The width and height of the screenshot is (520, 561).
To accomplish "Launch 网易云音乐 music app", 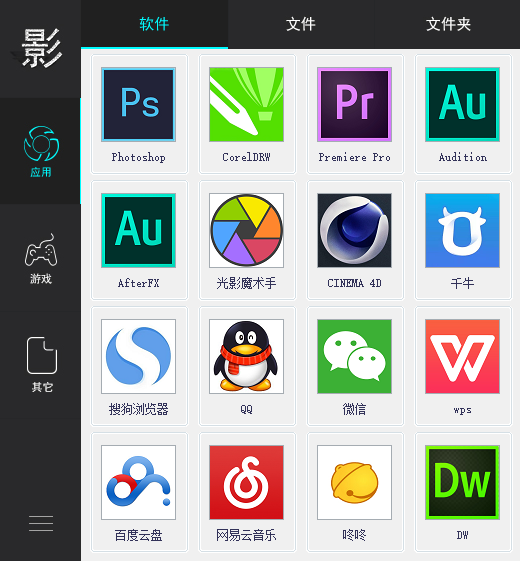I will tap(247, 482).
